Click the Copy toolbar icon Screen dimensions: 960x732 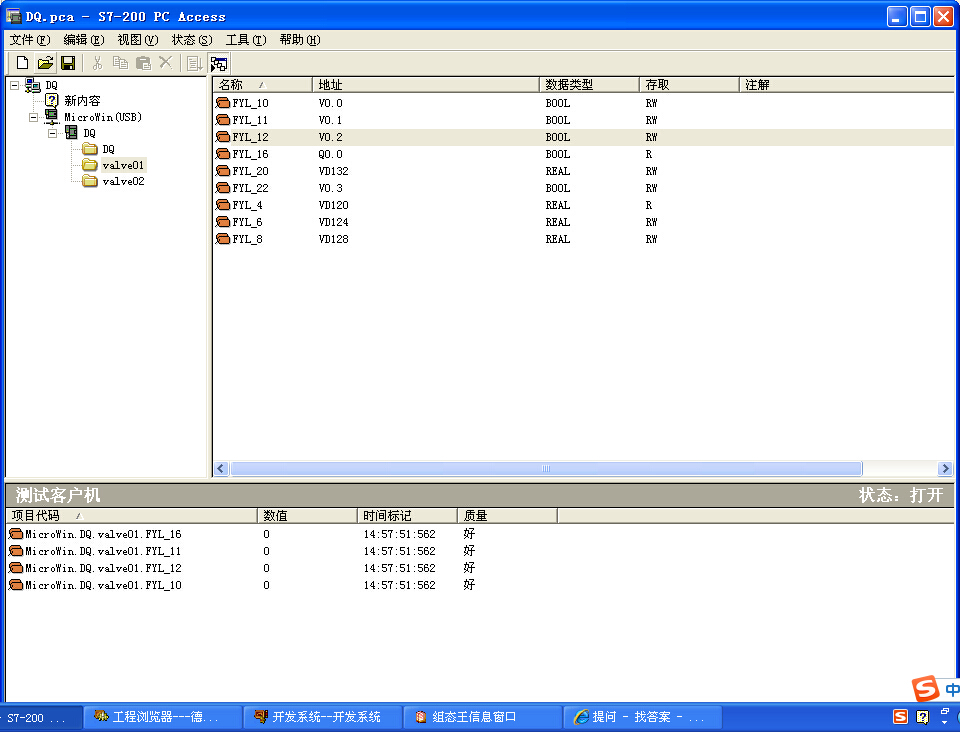(x=120, y=63)
